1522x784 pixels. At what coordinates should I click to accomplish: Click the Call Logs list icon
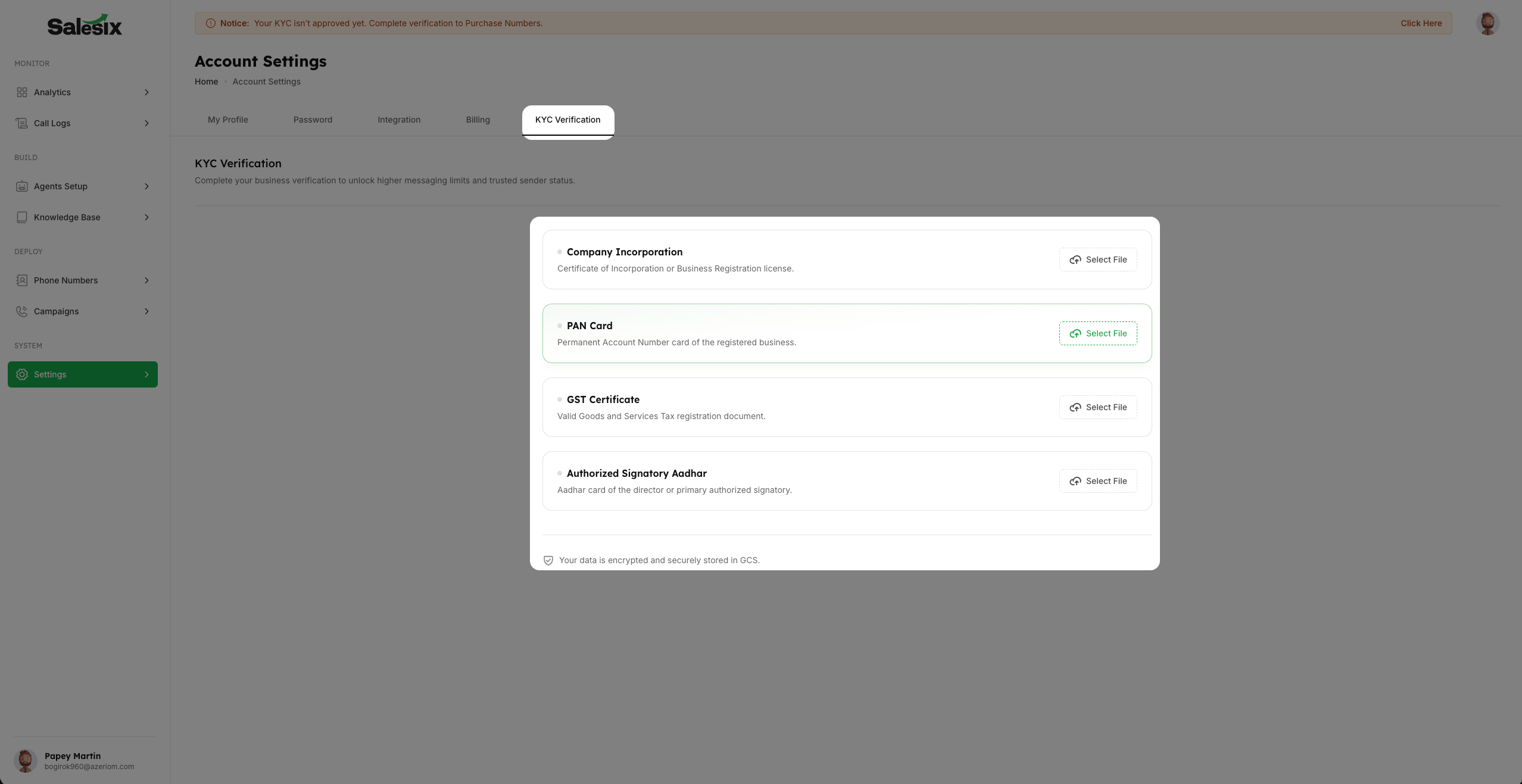(22, 123)
